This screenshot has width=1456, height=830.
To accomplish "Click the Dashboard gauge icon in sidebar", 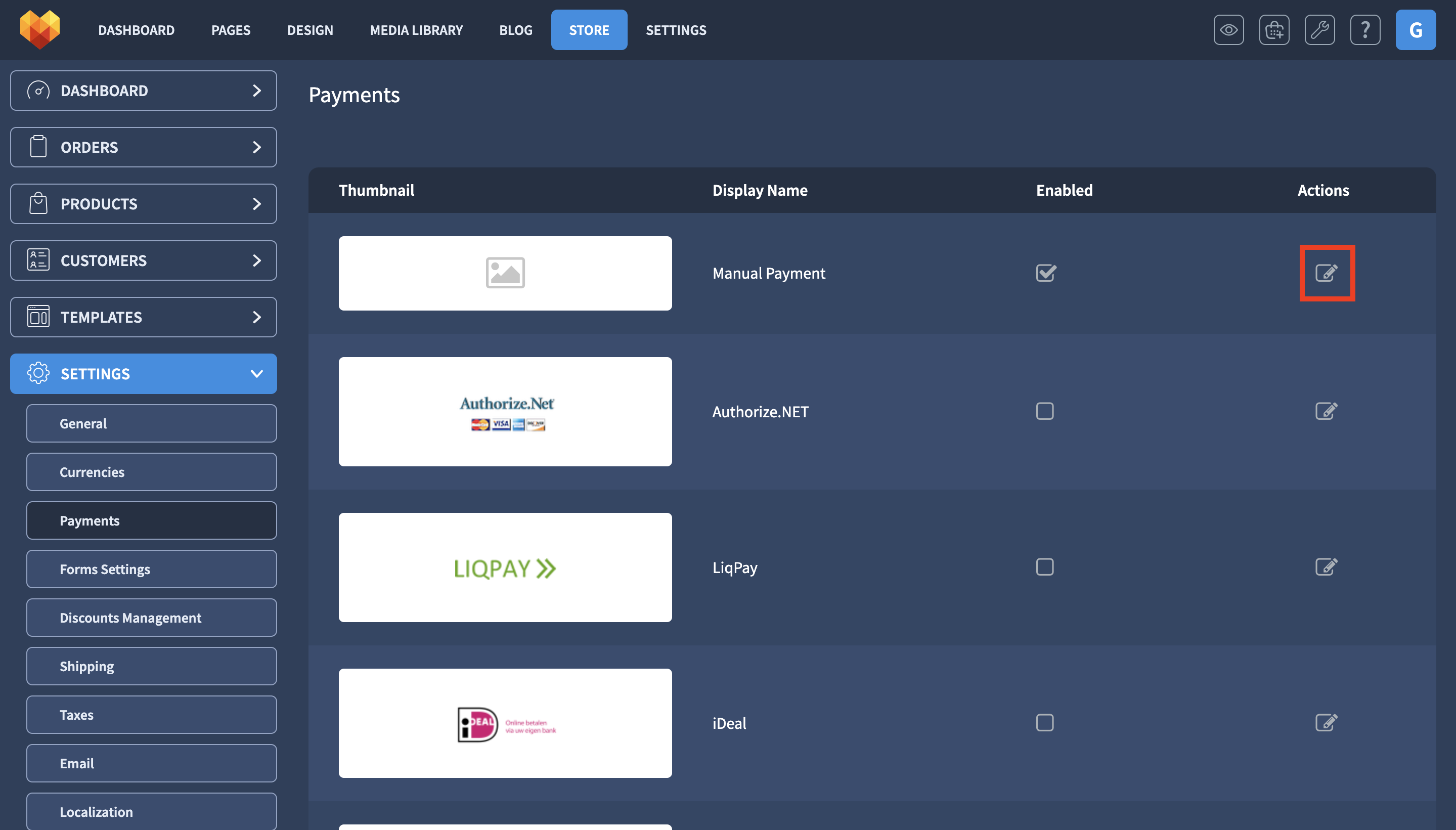I will coord(38,91).
